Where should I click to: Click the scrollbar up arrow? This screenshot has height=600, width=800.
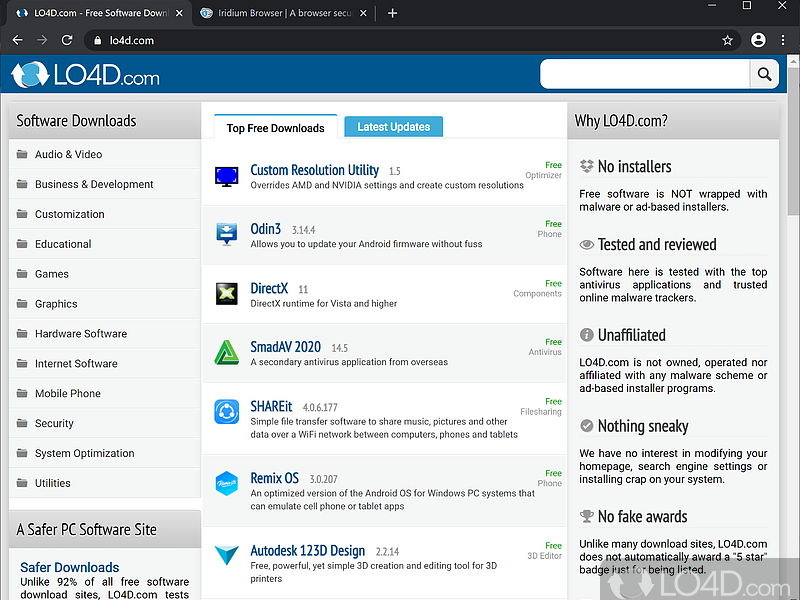coord(793,61)
